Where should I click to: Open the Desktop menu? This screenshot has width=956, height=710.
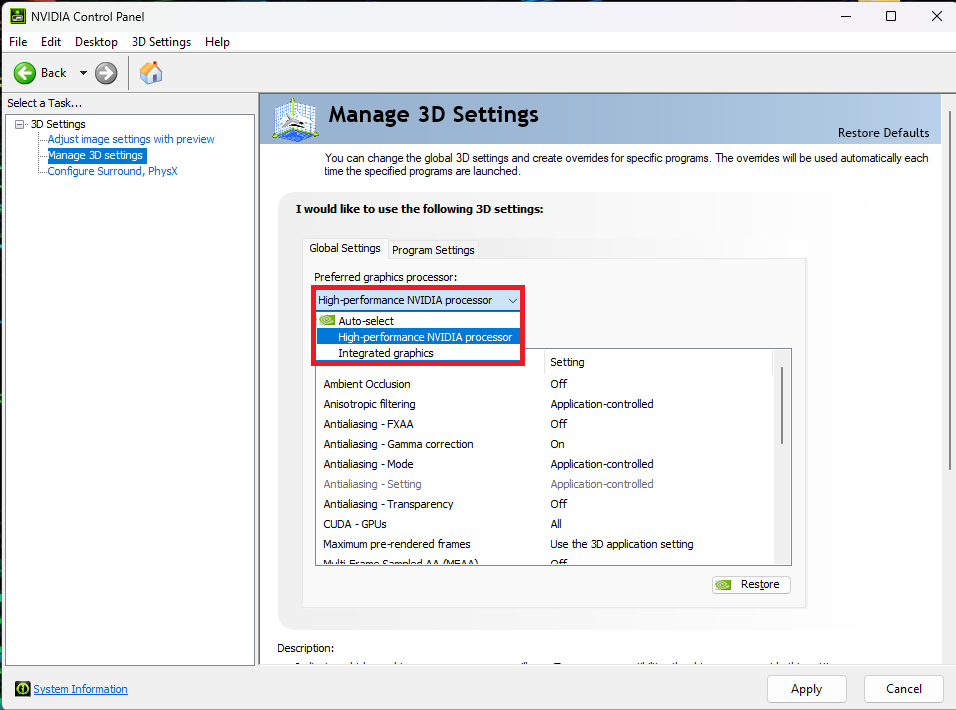point(96,42)
